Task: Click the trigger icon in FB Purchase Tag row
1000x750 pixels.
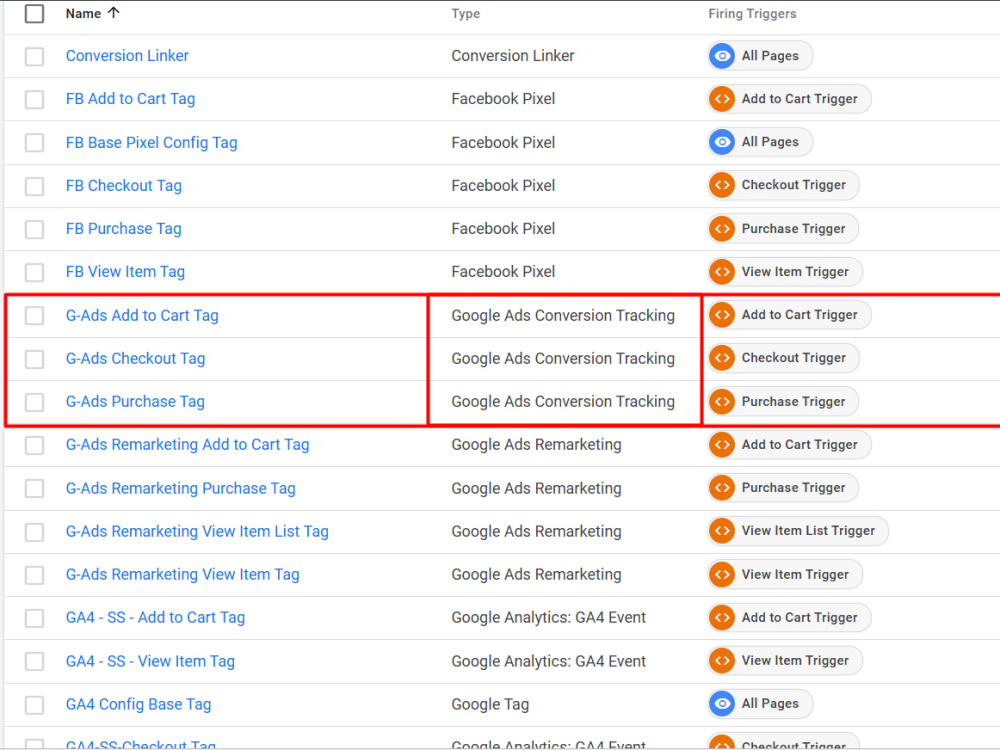Action: click(722, 228)
